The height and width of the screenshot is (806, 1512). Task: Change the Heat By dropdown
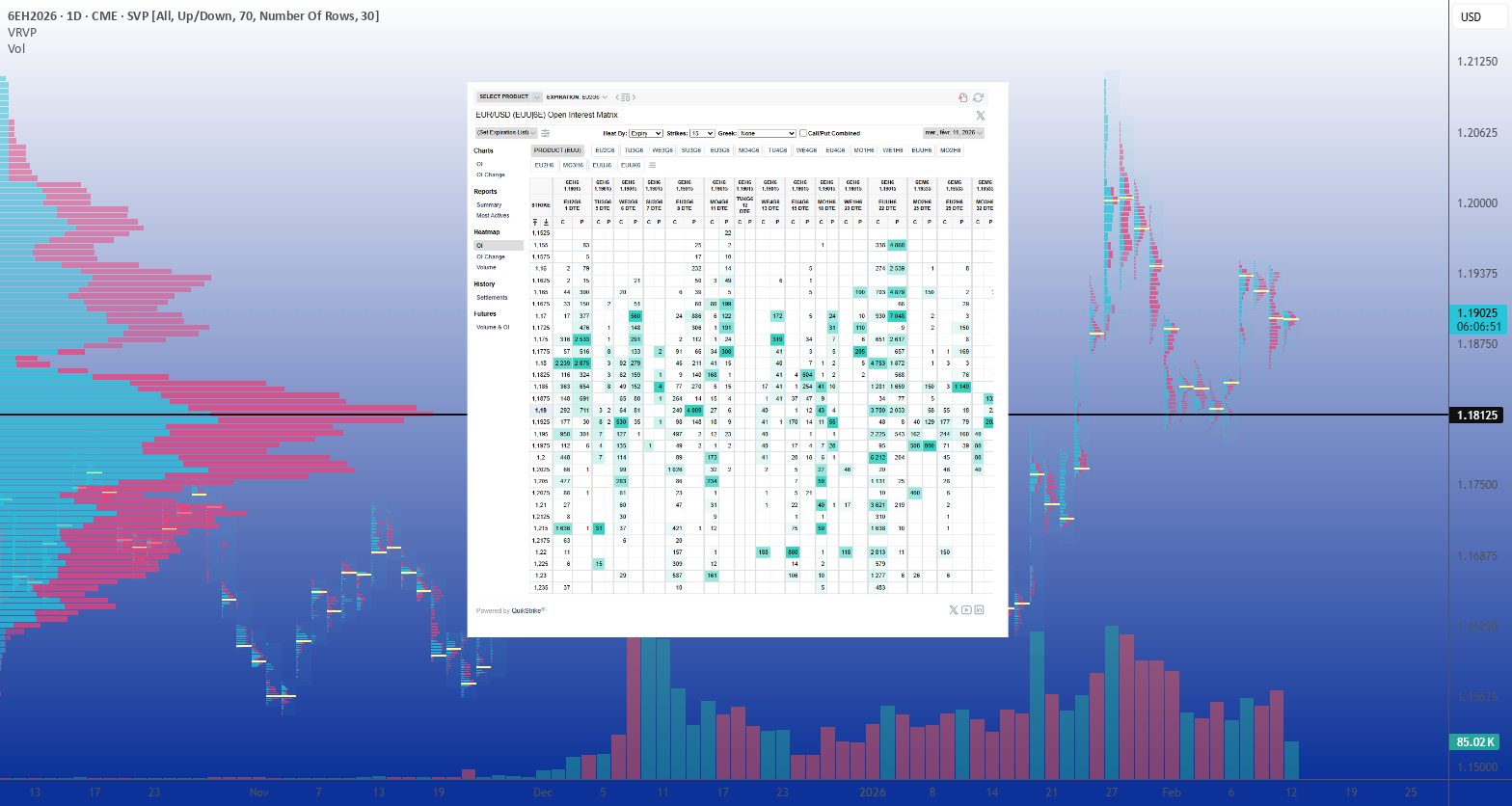pos(645,133)
